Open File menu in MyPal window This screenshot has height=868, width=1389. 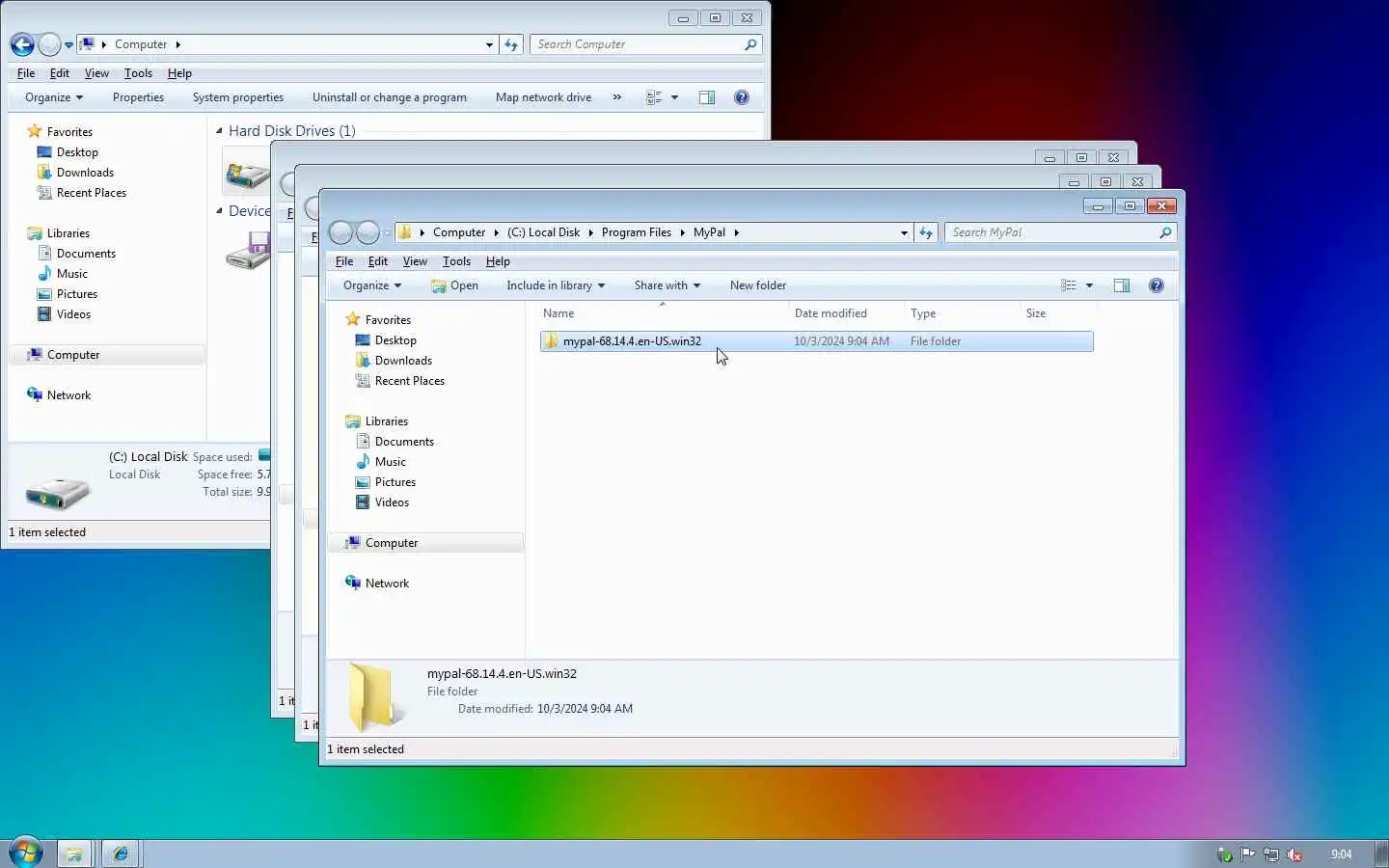click(x=344, y=261)
